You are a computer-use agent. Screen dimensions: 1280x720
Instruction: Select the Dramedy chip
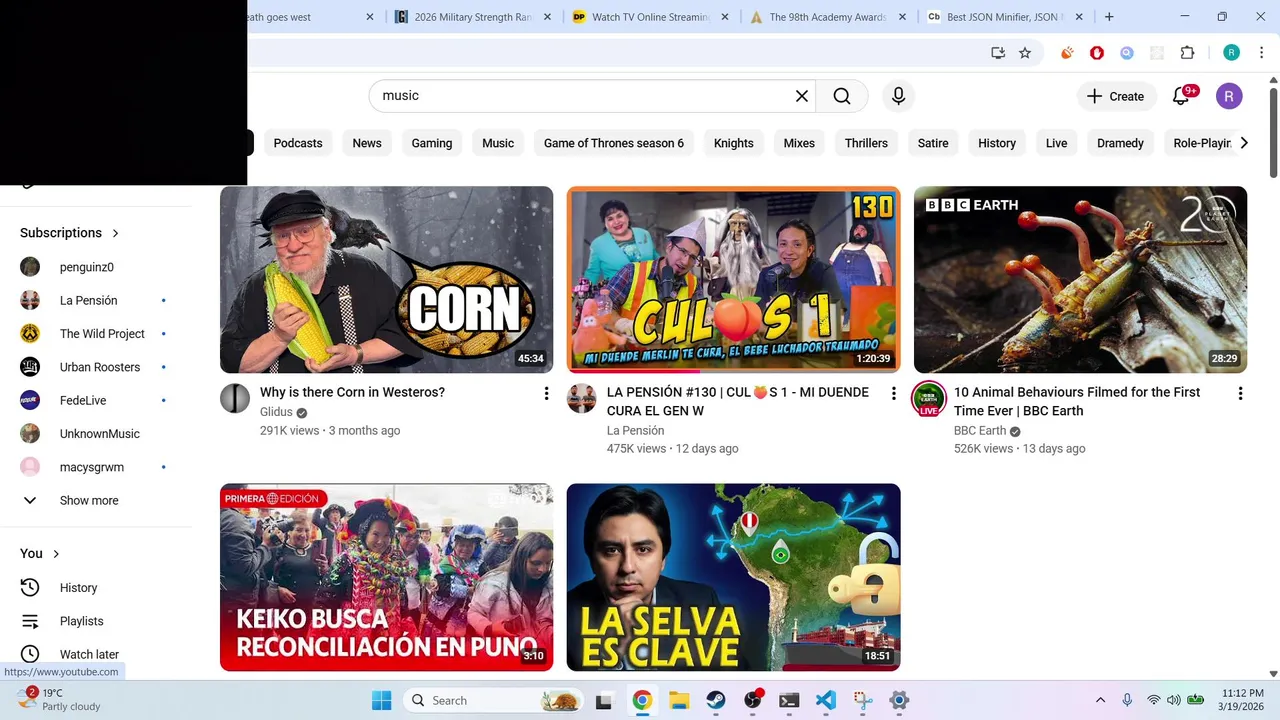(1120, 143)
